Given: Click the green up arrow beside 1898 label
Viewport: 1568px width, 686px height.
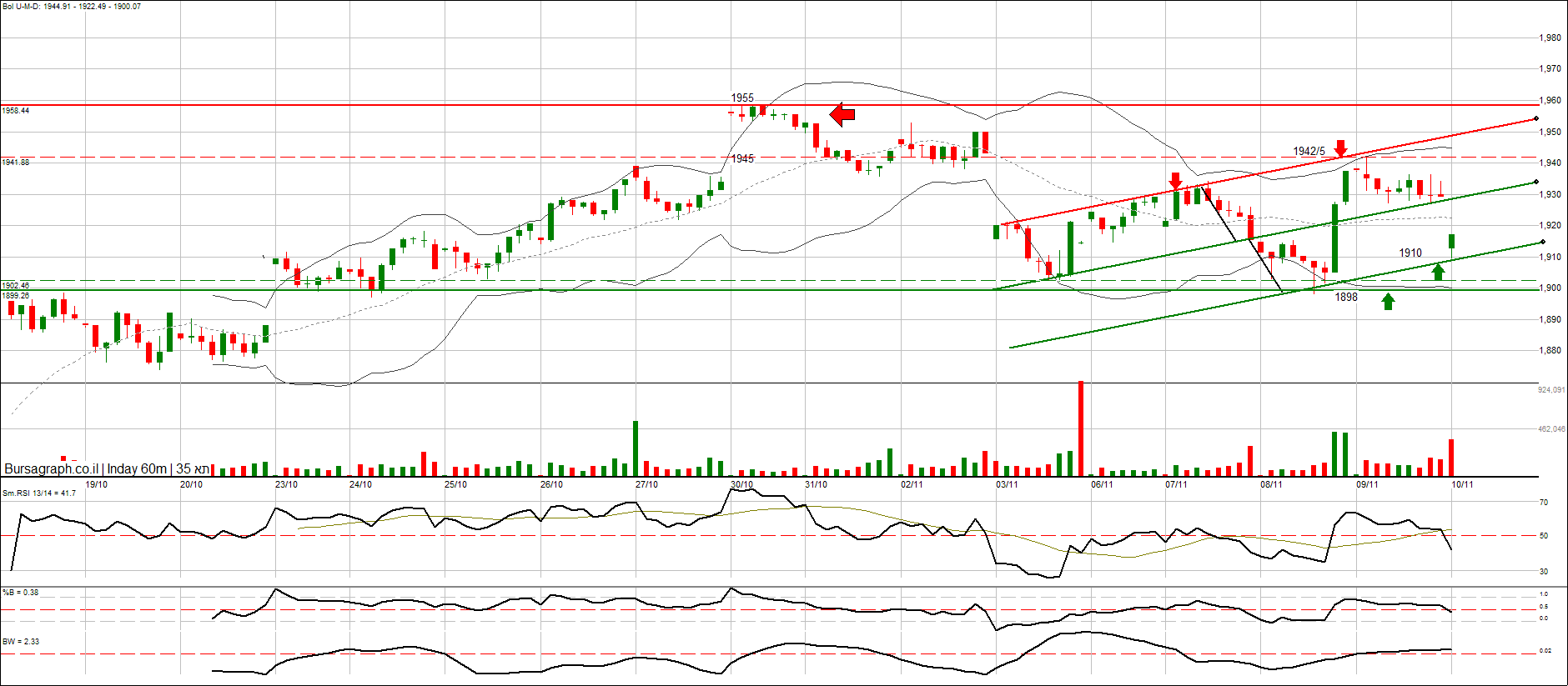Looking at the screenshot, I should point(1388,301).
